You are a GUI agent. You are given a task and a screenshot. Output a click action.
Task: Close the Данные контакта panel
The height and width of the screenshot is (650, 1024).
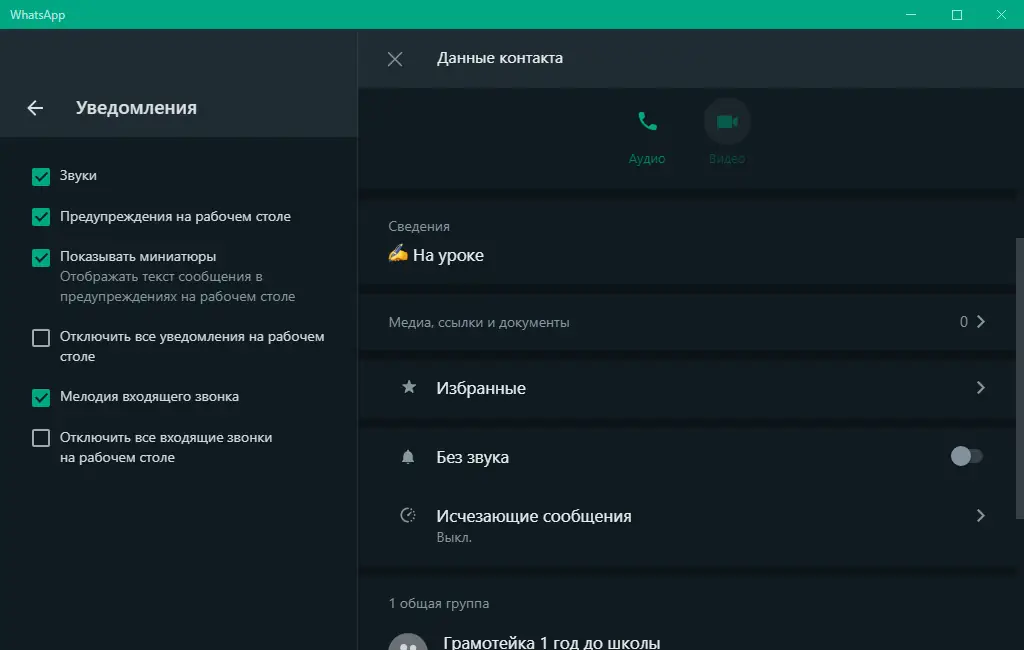pos(394,58)
